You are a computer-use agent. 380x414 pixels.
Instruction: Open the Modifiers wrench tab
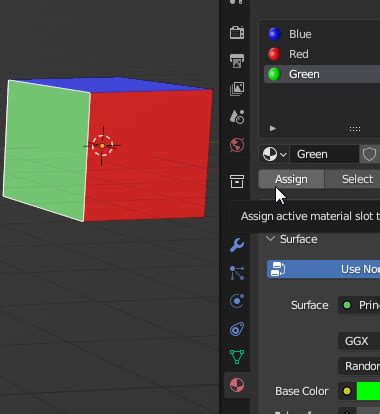coord(237,245)
